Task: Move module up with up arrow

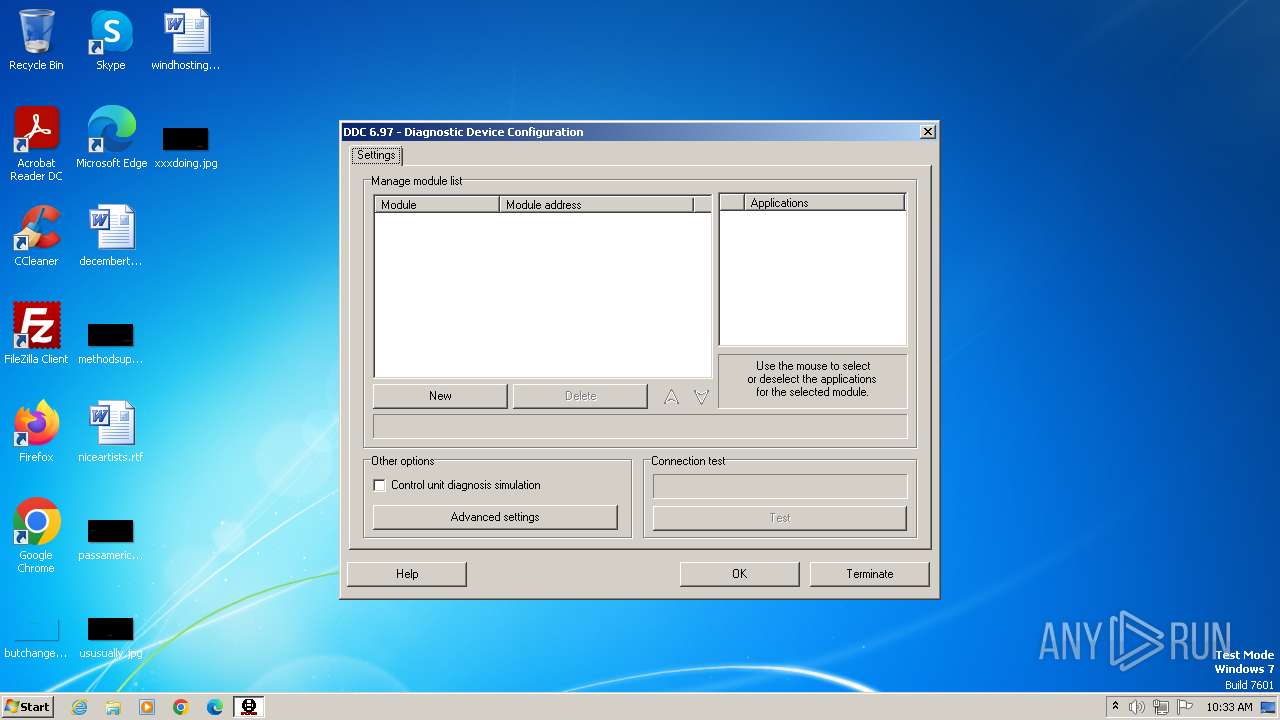Action: (671, 397)
